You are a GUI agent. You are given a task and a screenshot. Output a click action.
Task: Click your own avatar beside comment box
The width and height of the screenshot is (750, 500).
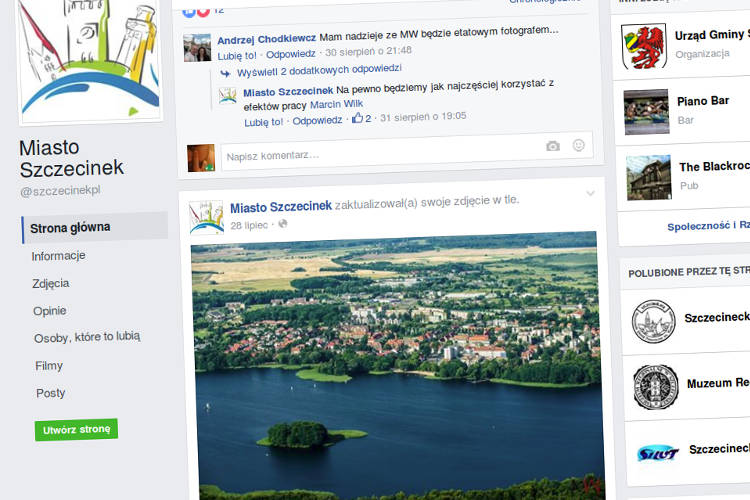(201, 158)
